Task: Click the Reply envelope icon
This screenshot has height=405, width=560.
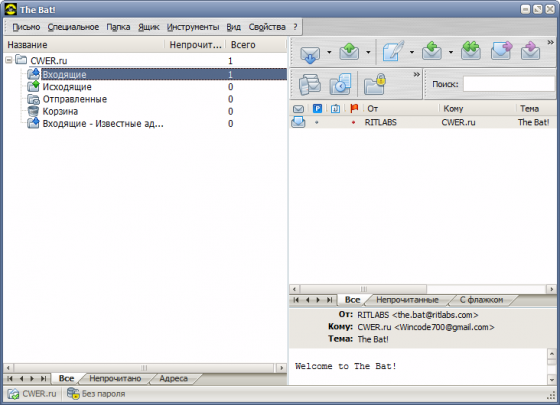Action: pyautogui.click(x=432, y=51)
